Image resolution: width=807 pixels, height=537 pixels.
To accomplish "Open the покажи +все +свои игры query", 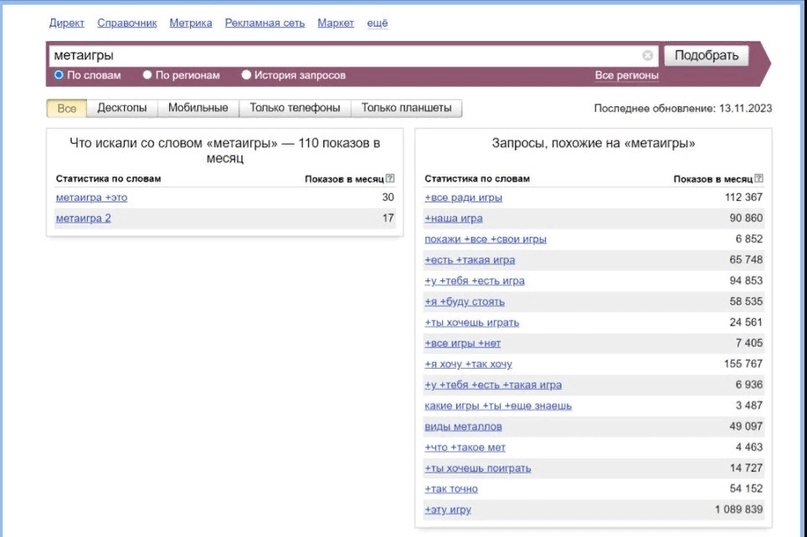I will [485, 239].
